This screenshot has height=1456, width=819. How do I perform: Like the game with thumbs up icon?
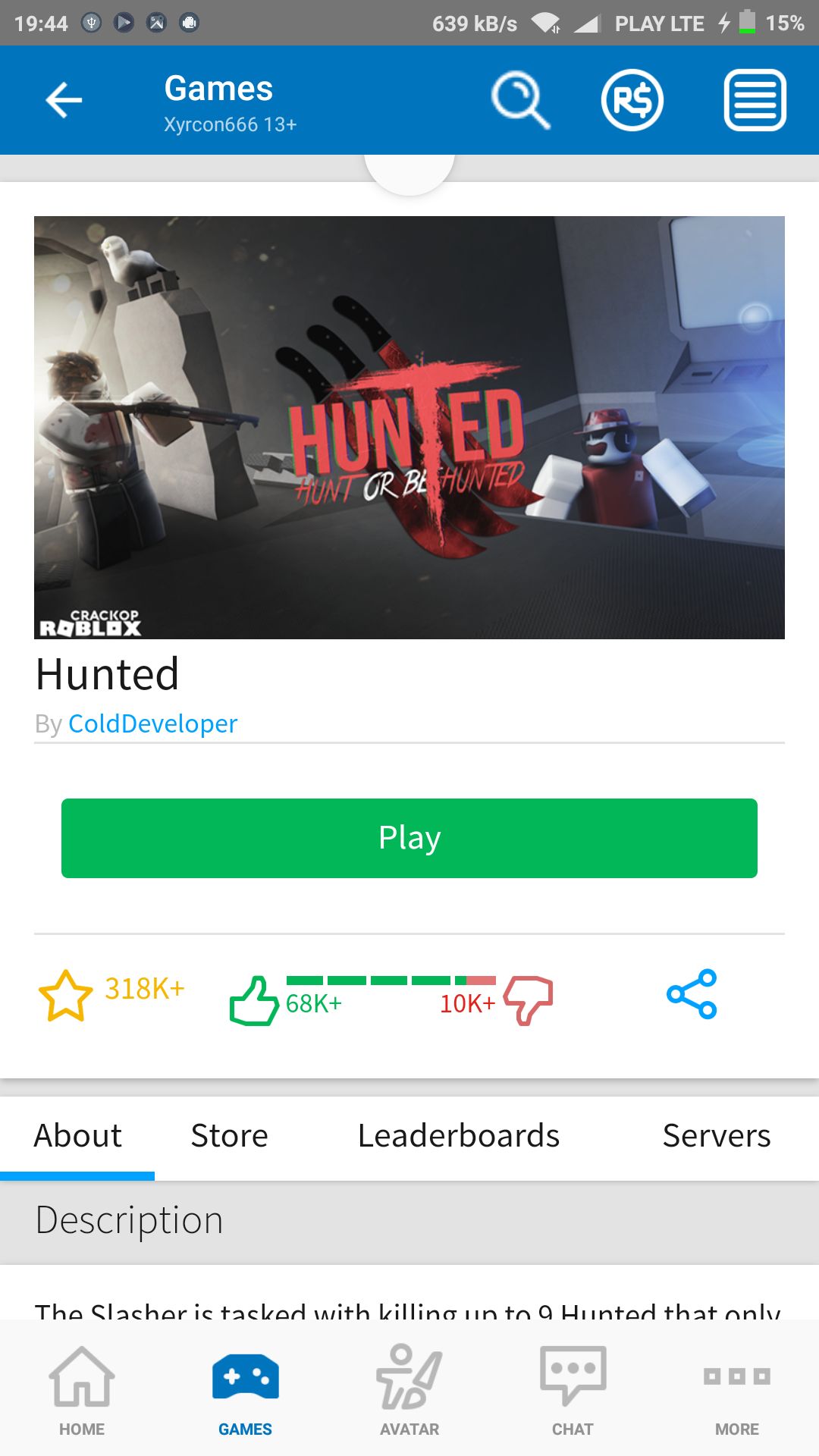click(x=254, y=1001)
